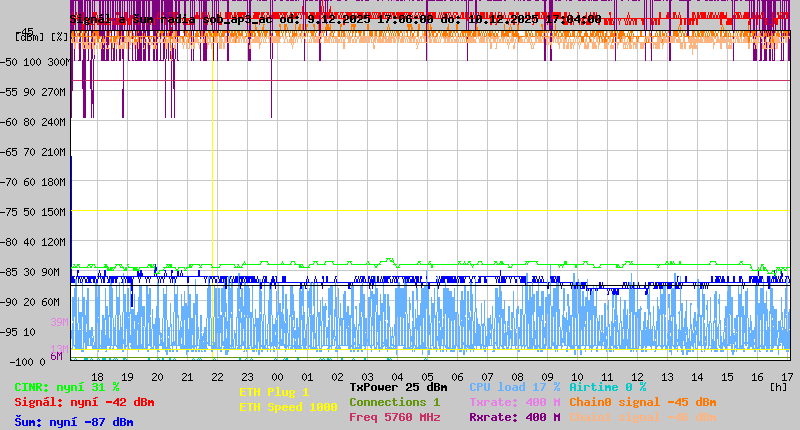800x430 pixels.
Task: Click the [h] hour unit label
Action: [778, 387]
